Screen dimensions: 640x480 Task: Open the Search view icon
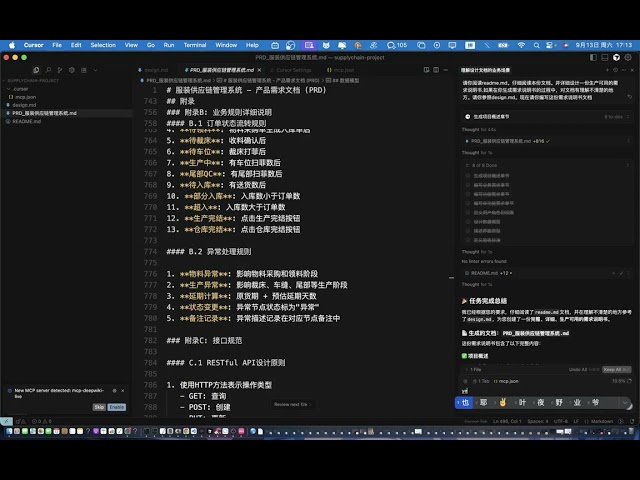(x=48, y=70)
